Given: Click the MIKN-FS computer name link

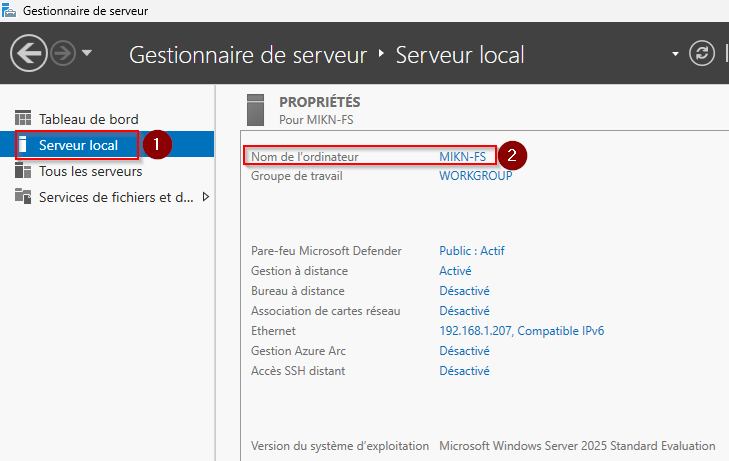Looking at the screenshot, I should pyautogui.click(x=463, y=157).
